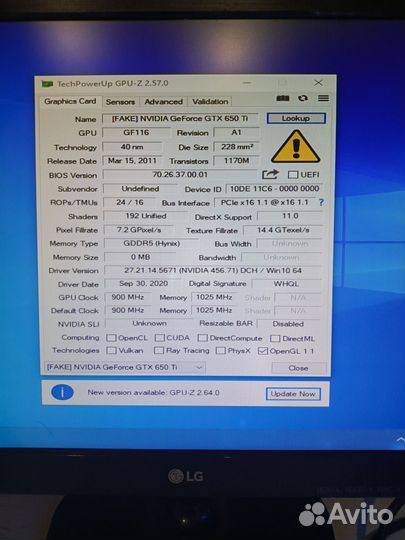Click the Pixel Fillrate value 7.2 GPixel/s
Viewport: 405px width, 540px height.
pyautogui.click(x=139, y=230)
